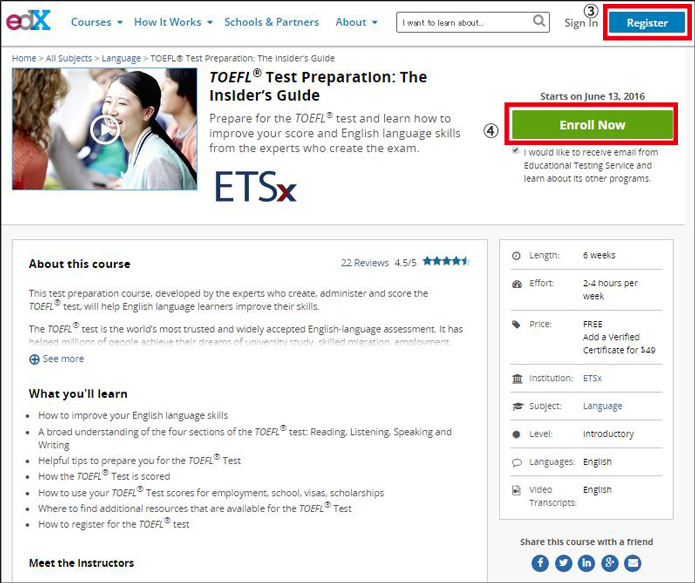Viewport: 695px width, 583px height.
Task: Click the graduation cap Subject icon
Action: tap(517, 406)
